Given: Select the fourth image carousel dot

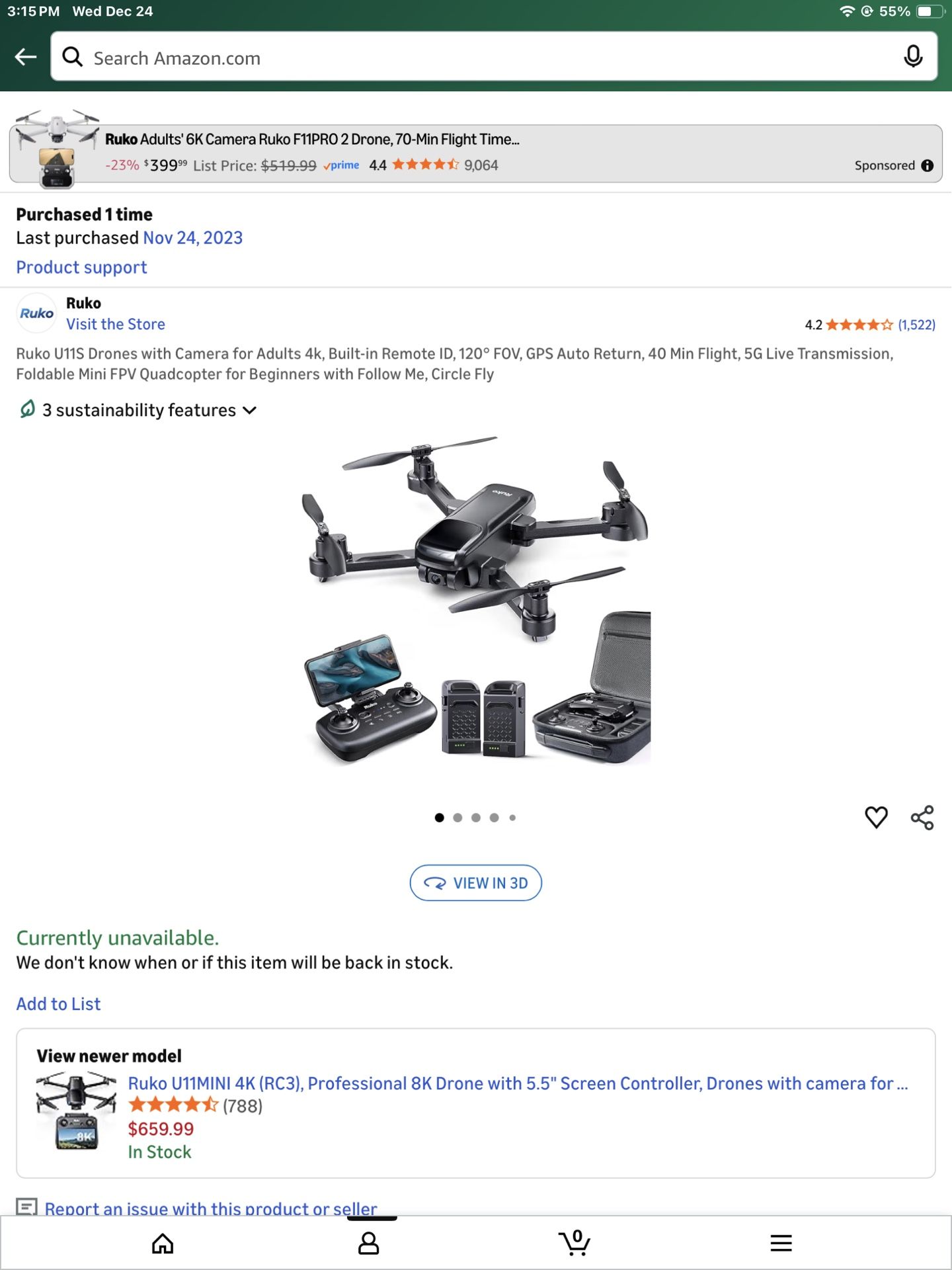Looking at the screenshot, I should (x=494, y=818).
